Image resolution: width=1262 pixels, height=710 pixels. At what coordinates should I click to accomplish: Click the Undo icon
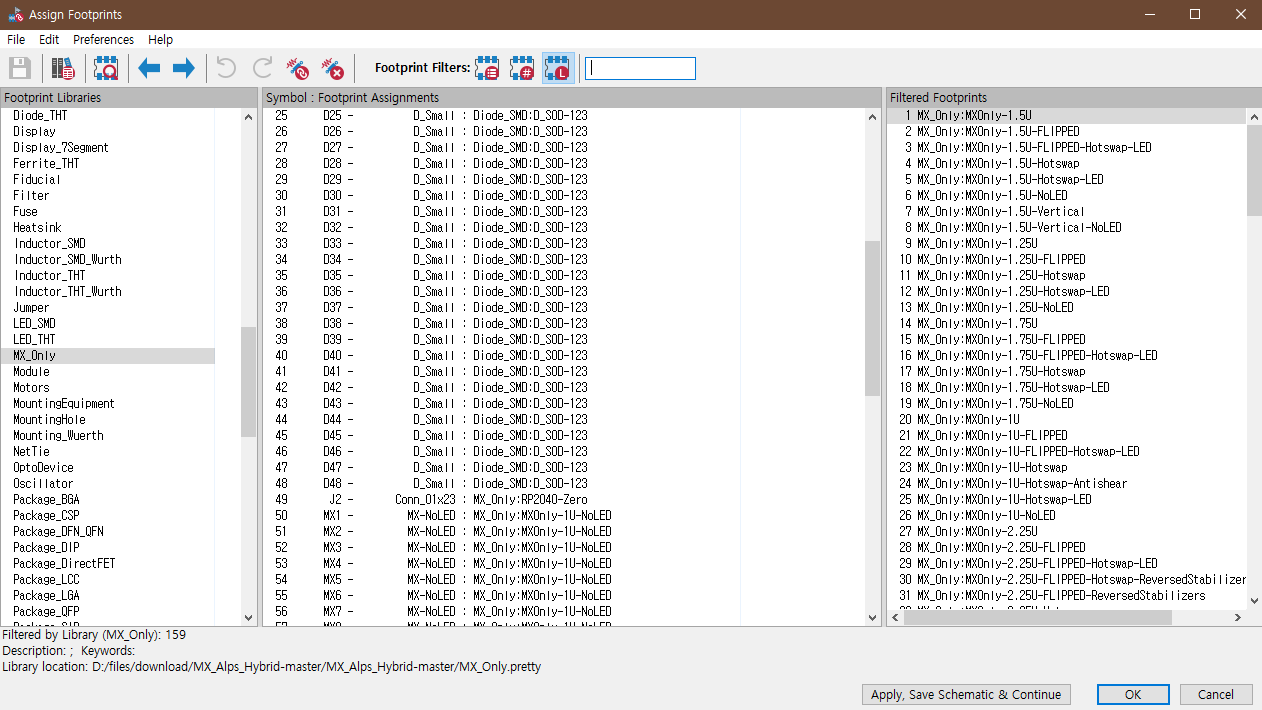227,69
